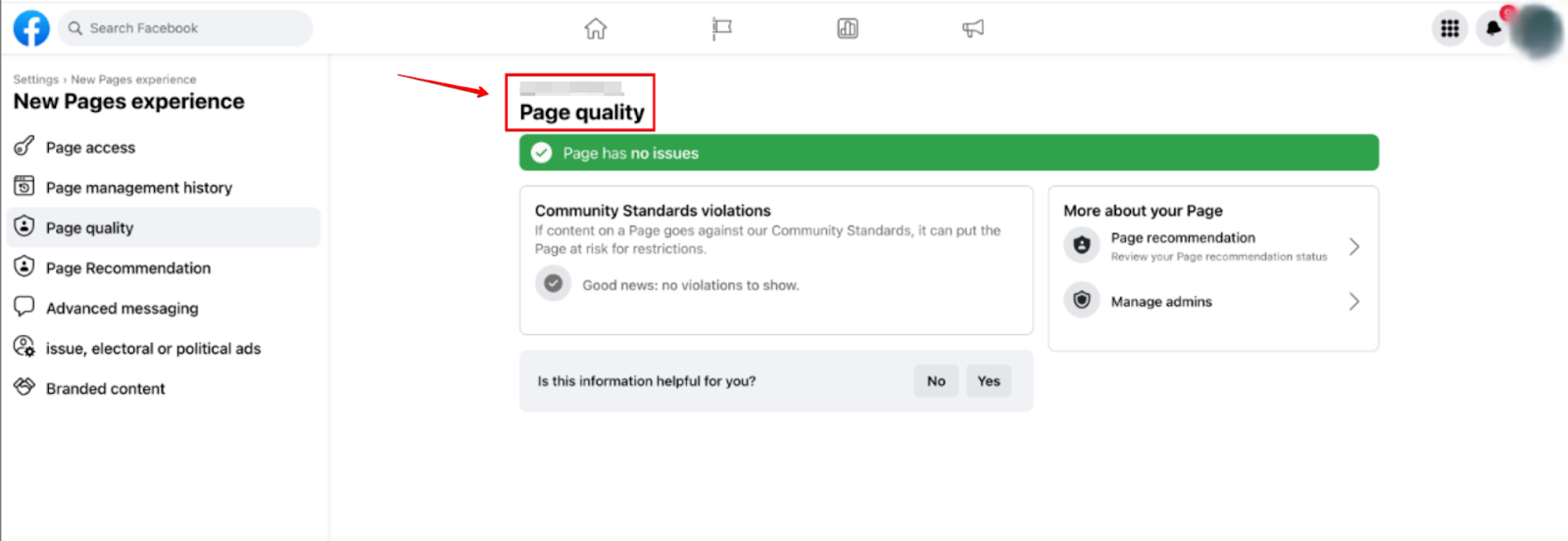Open the ads megaphone icon
This screenshot has height=541, width=1568.
pos(973,28)
